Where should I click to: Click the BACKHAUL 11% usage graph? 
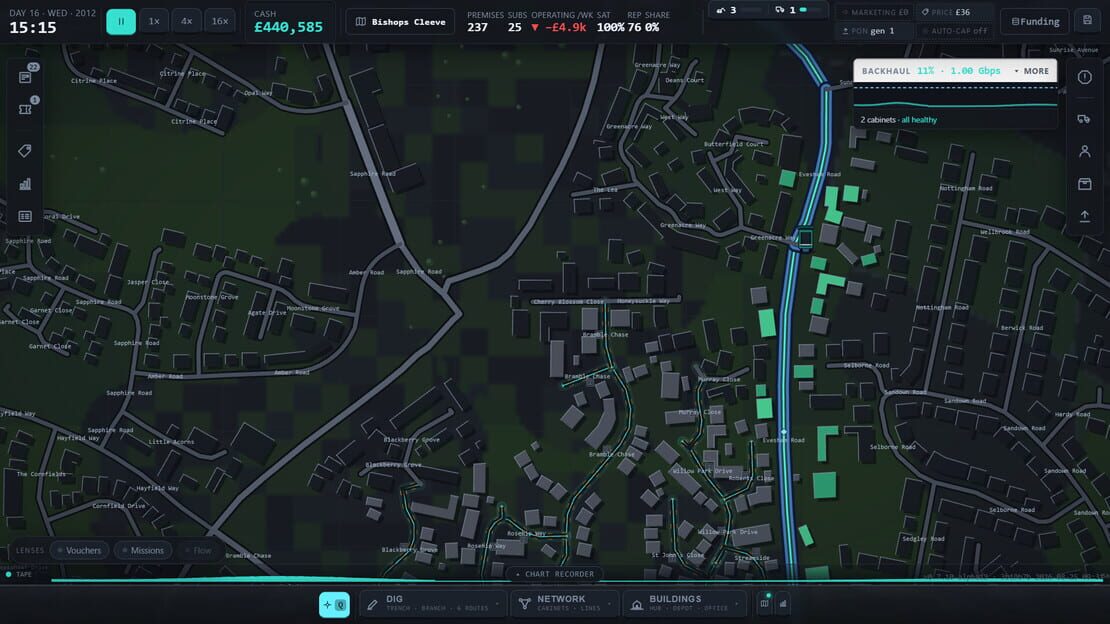(955, 96)
